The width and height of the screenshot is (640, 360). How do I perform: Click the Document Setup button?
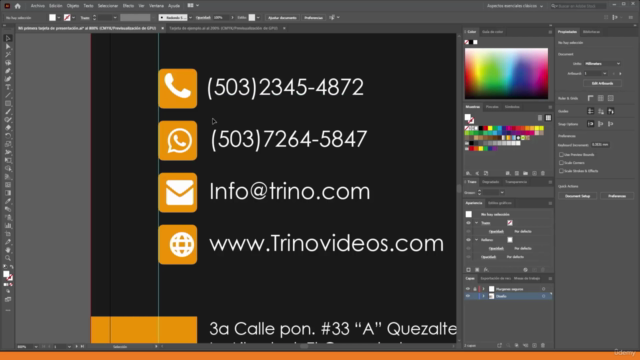(578, 196)
